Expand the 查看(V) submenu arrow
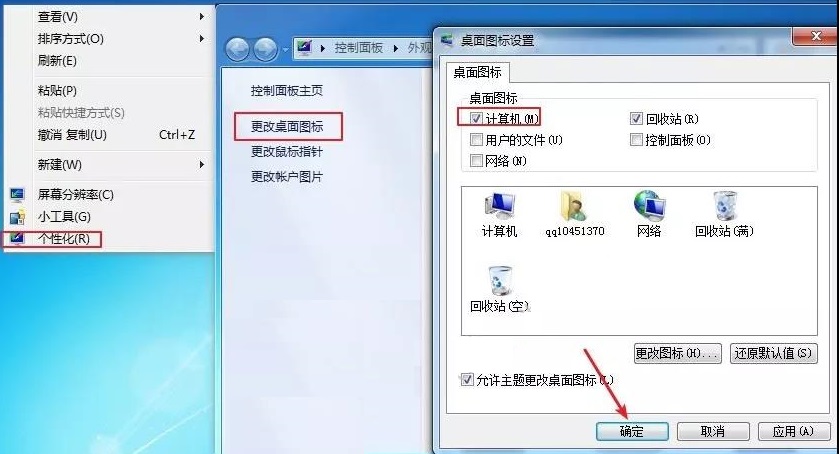Viewport: 839px width, 454px height. click(x=202, y=17)
